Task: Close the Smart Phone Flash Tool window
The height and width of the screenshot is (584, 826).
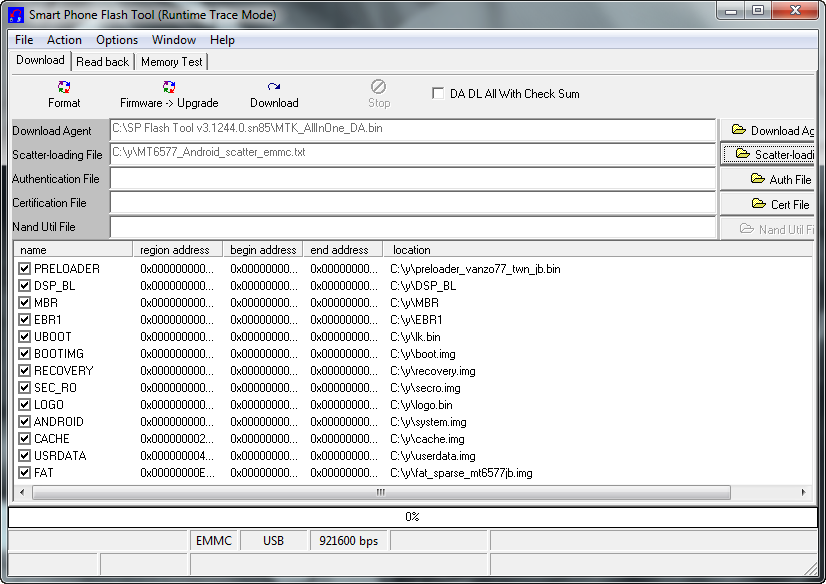Action: [795, 10]
